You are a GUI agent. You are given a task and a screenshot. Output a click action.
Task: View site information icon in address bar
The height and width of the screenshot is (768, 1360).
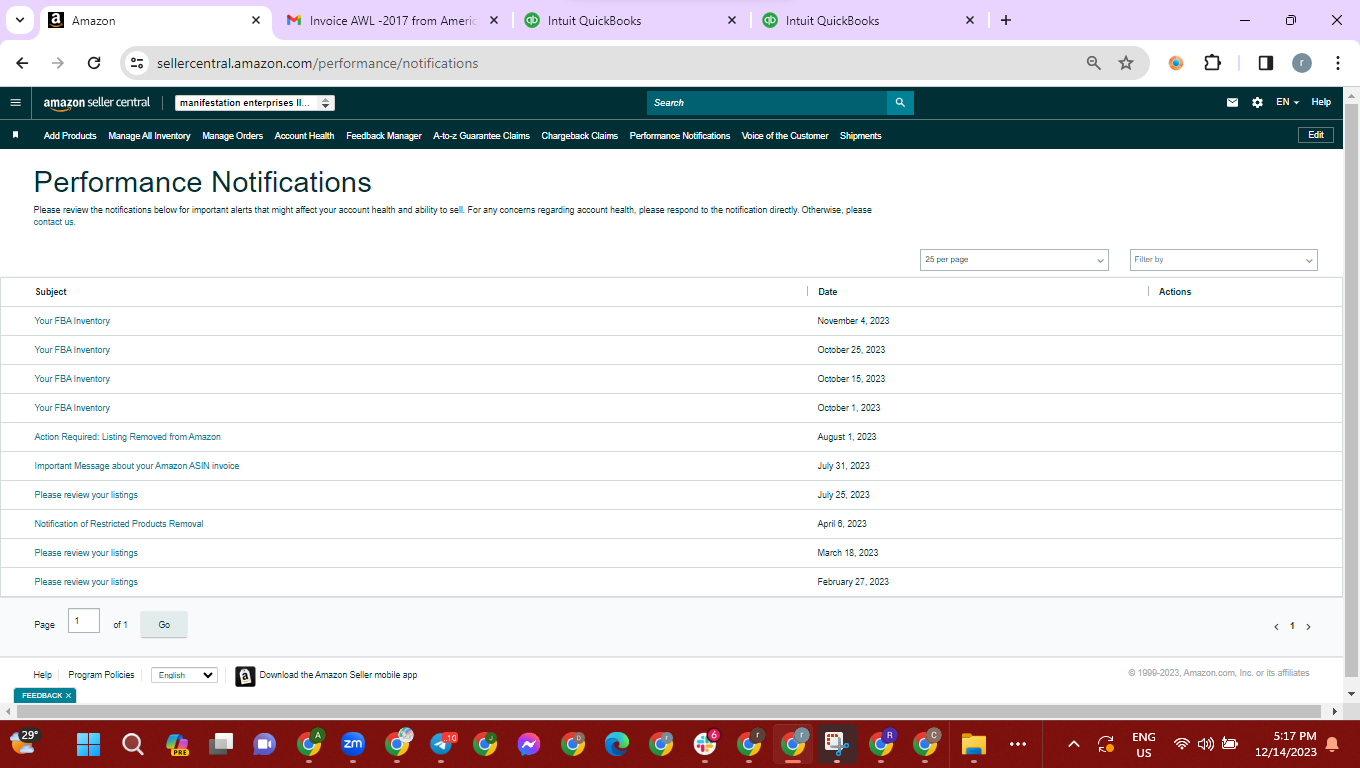[138, 63]
